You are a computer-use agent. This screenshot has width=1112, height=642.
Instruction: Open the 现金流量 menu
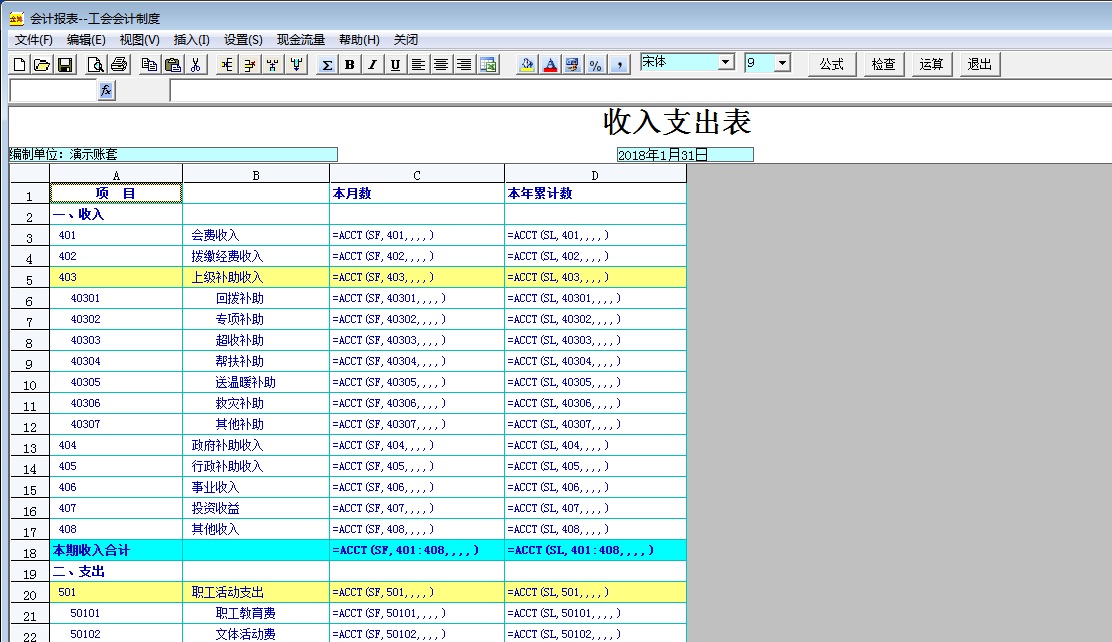301,40
